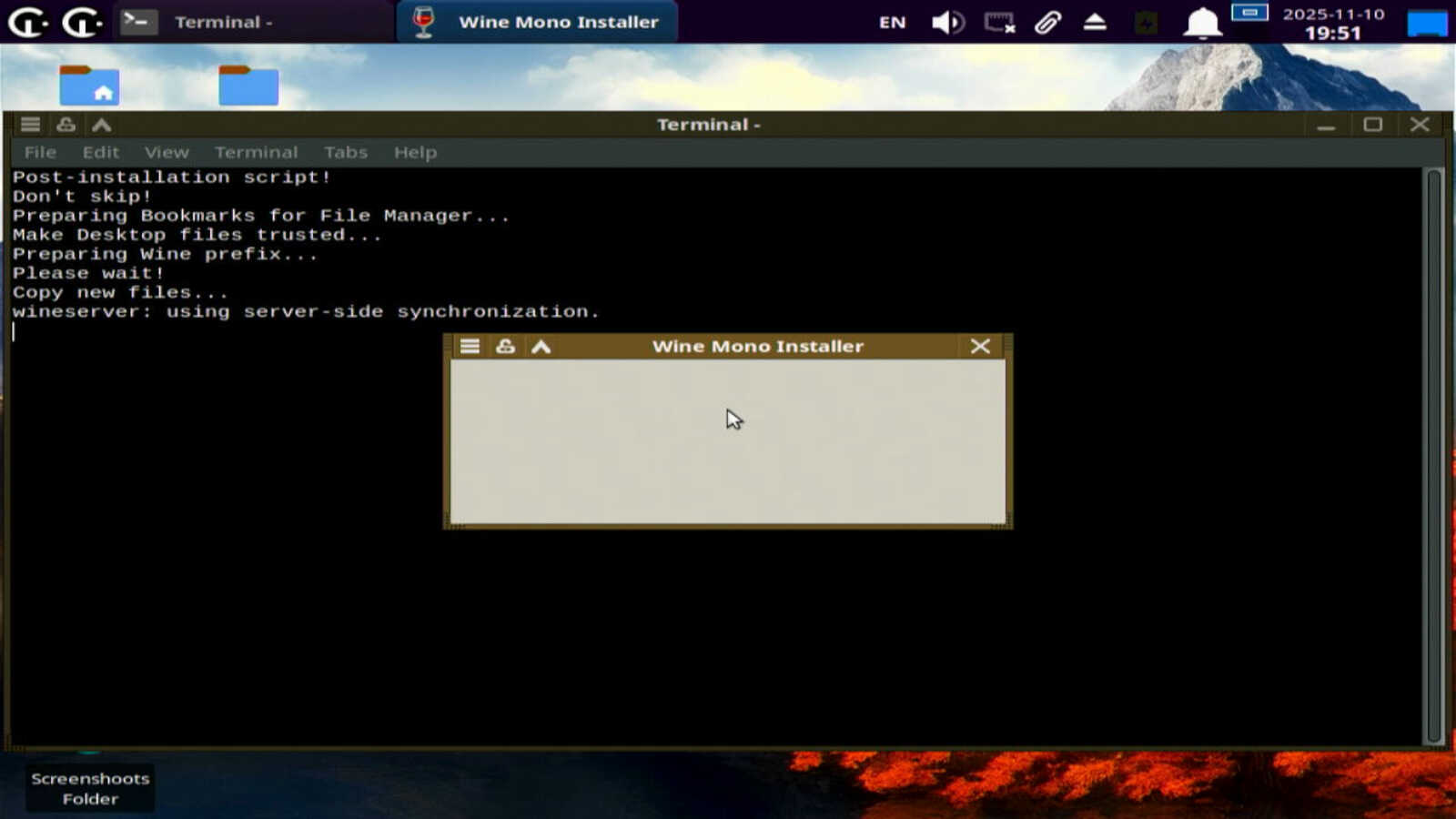Open the Terminal window menu icon in its titlebar
The width and height of the screenshot is (1456, 819).
coord(30,125)
